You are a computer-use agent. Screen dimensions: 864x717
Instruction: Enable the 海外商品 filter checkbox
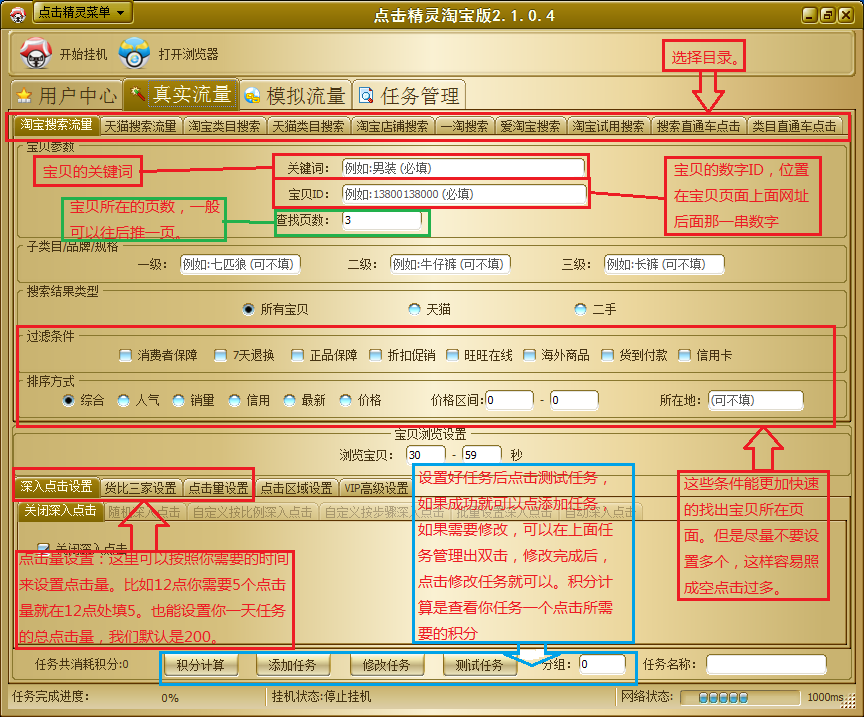(x=530, y=355)
